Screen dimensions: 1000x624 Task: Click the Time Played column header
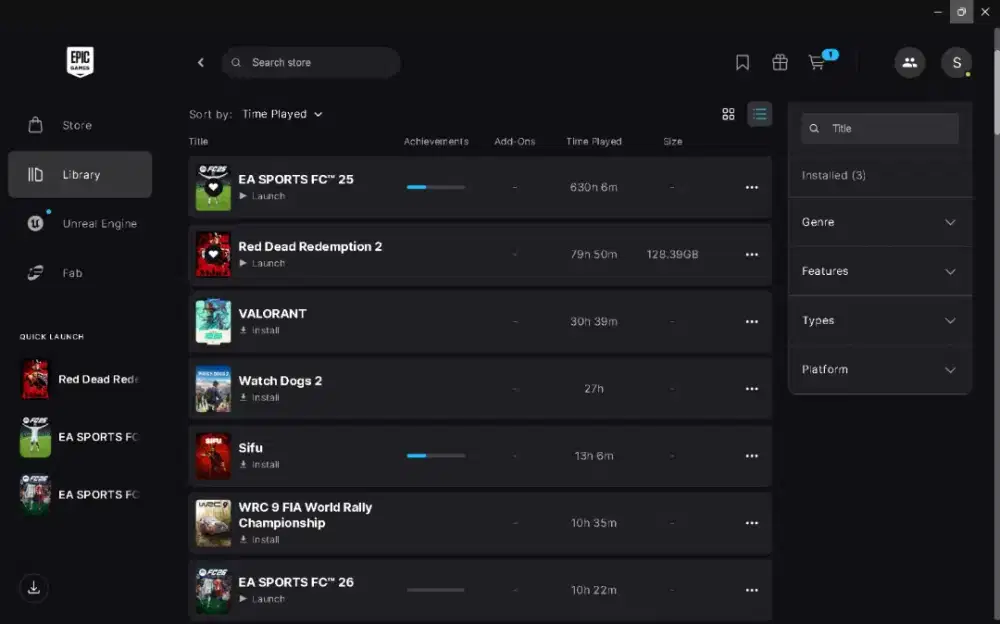(594, 142)
